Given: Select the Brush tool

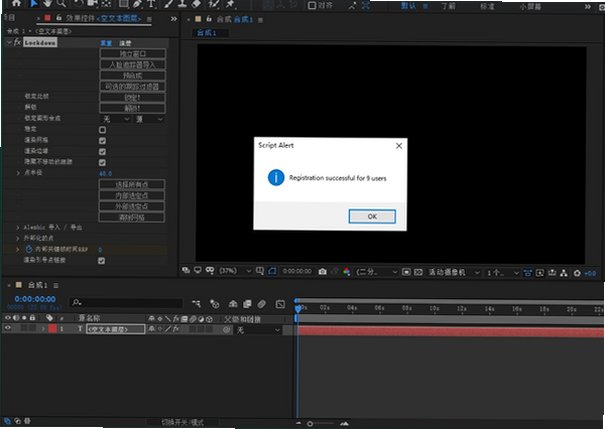Looking at the screenshot, I should coord(169,4).
